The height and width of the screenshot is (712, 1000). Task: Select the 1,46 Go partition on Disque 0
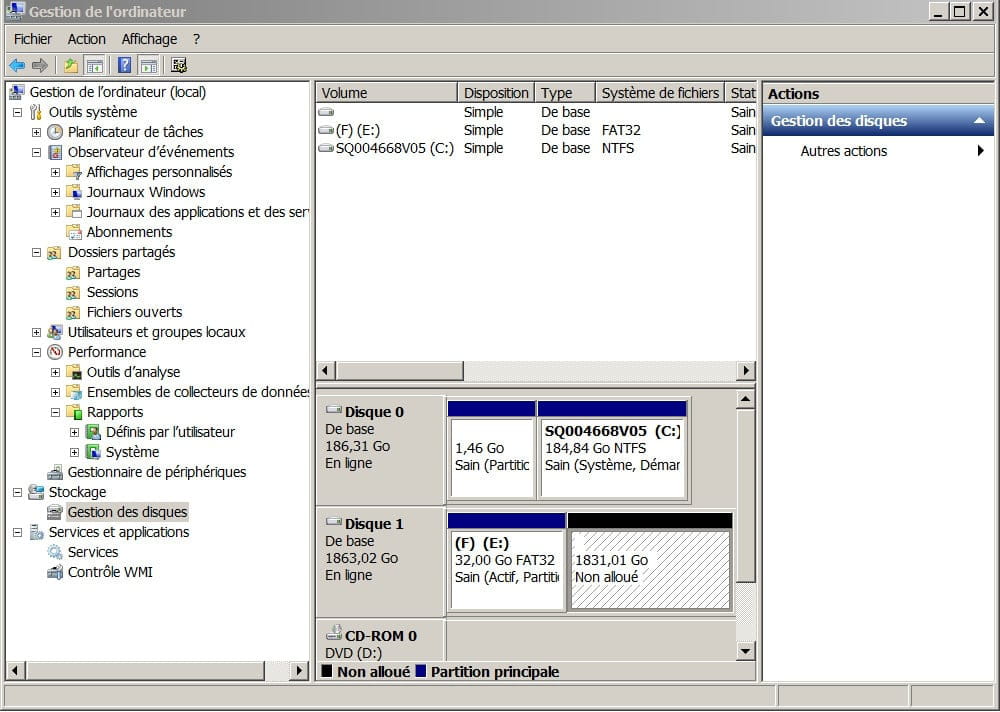[x=492, y=457]
